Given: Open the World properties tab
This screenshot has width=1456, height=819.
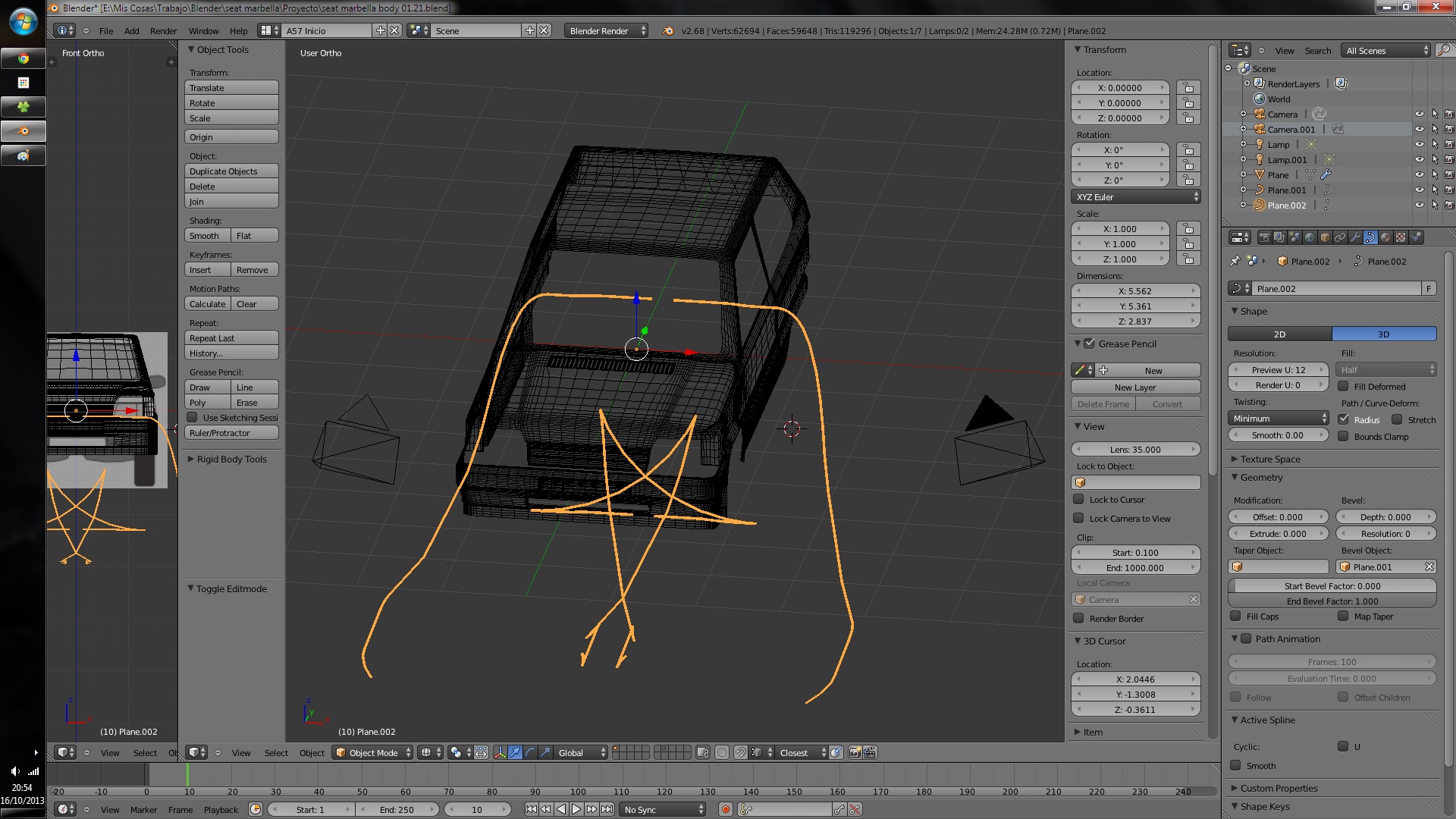Looking at the screenshot, I should point(1310,237).
